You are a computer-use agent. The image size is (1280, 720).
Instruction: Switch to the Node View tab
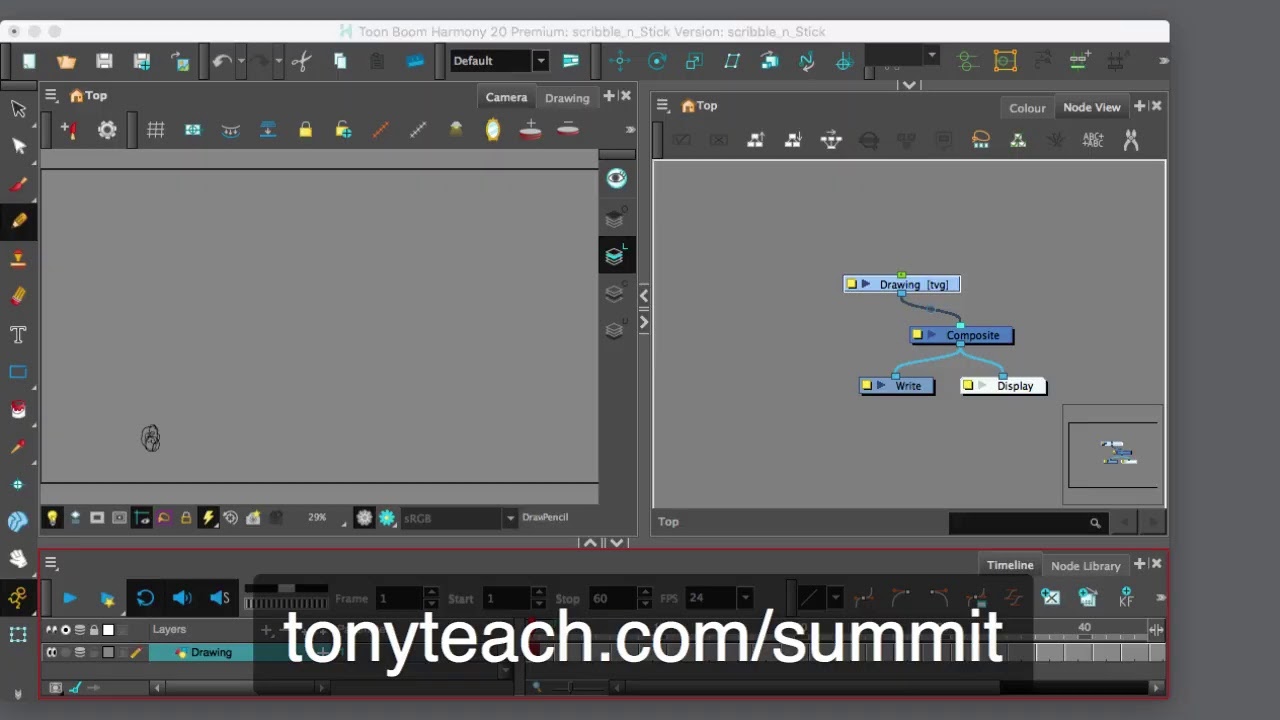coord(1092,107)
